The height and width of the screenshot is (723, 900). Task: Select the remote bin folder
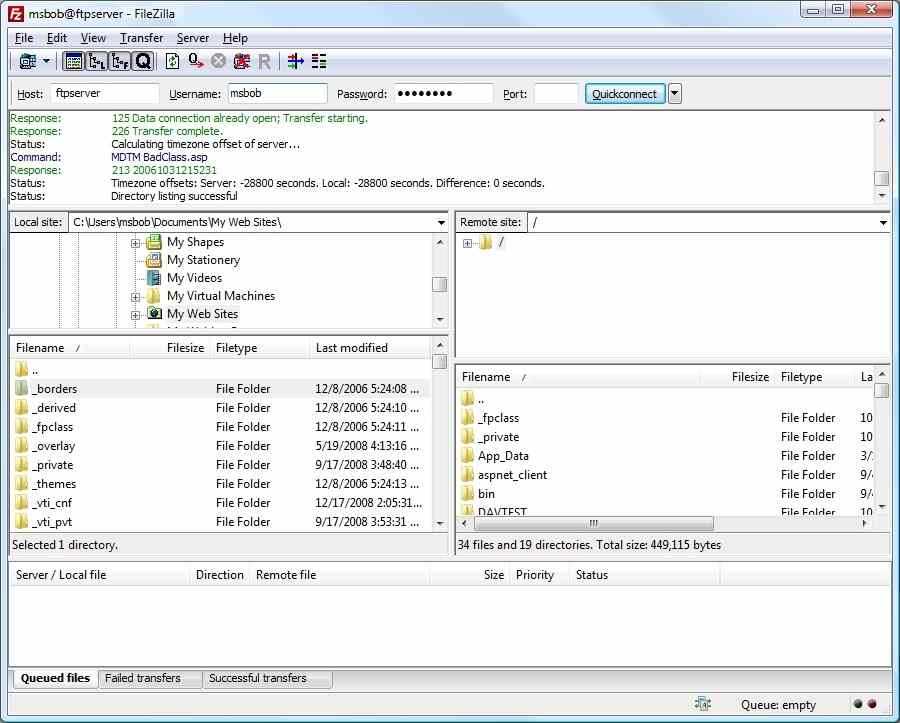tap(666, 493)
